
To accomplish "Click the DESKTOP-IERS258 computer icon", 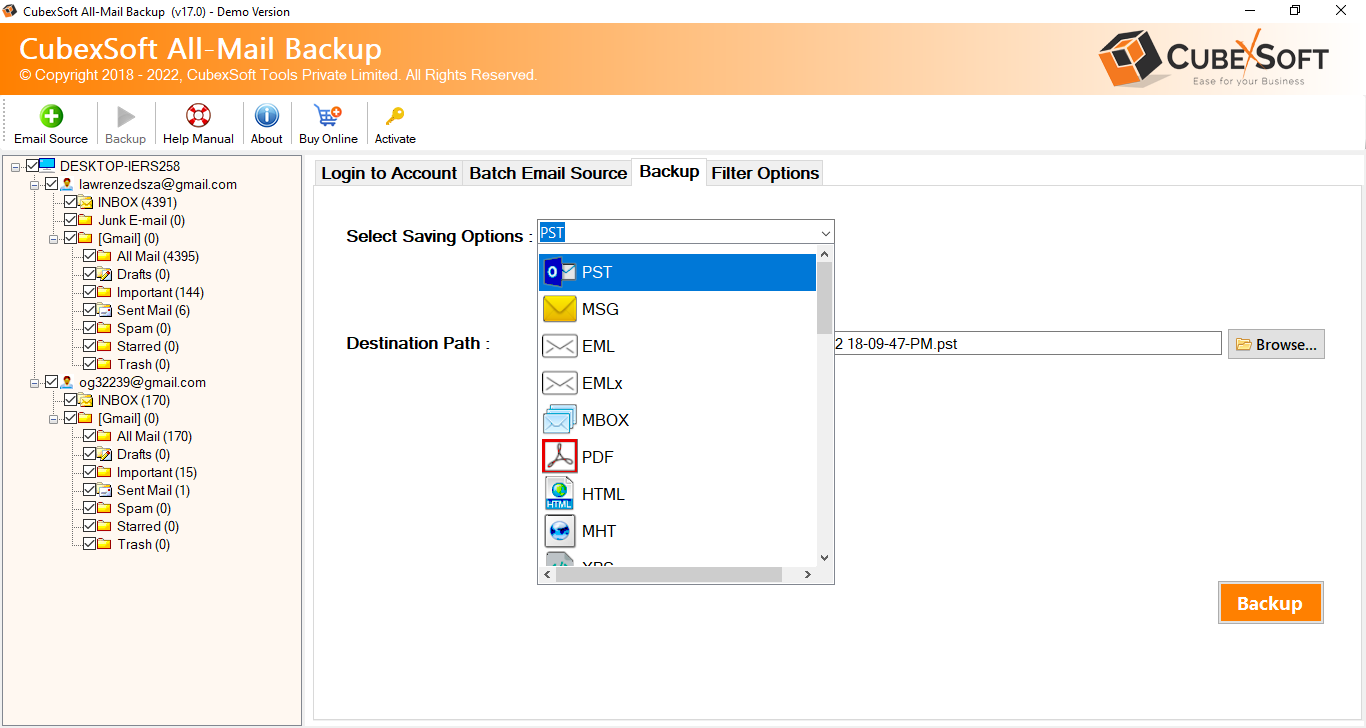I will [47, 166].
